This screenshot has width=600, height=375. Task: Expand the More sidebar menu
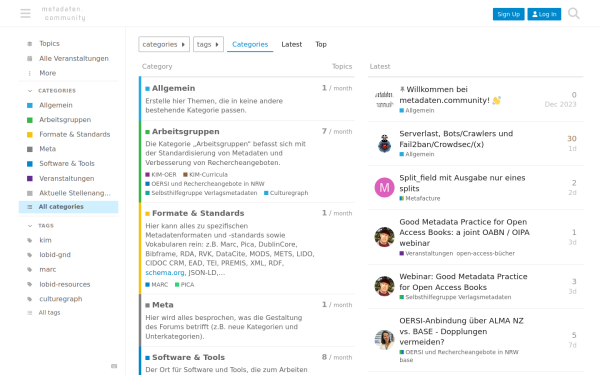click(x=47, y=73)
